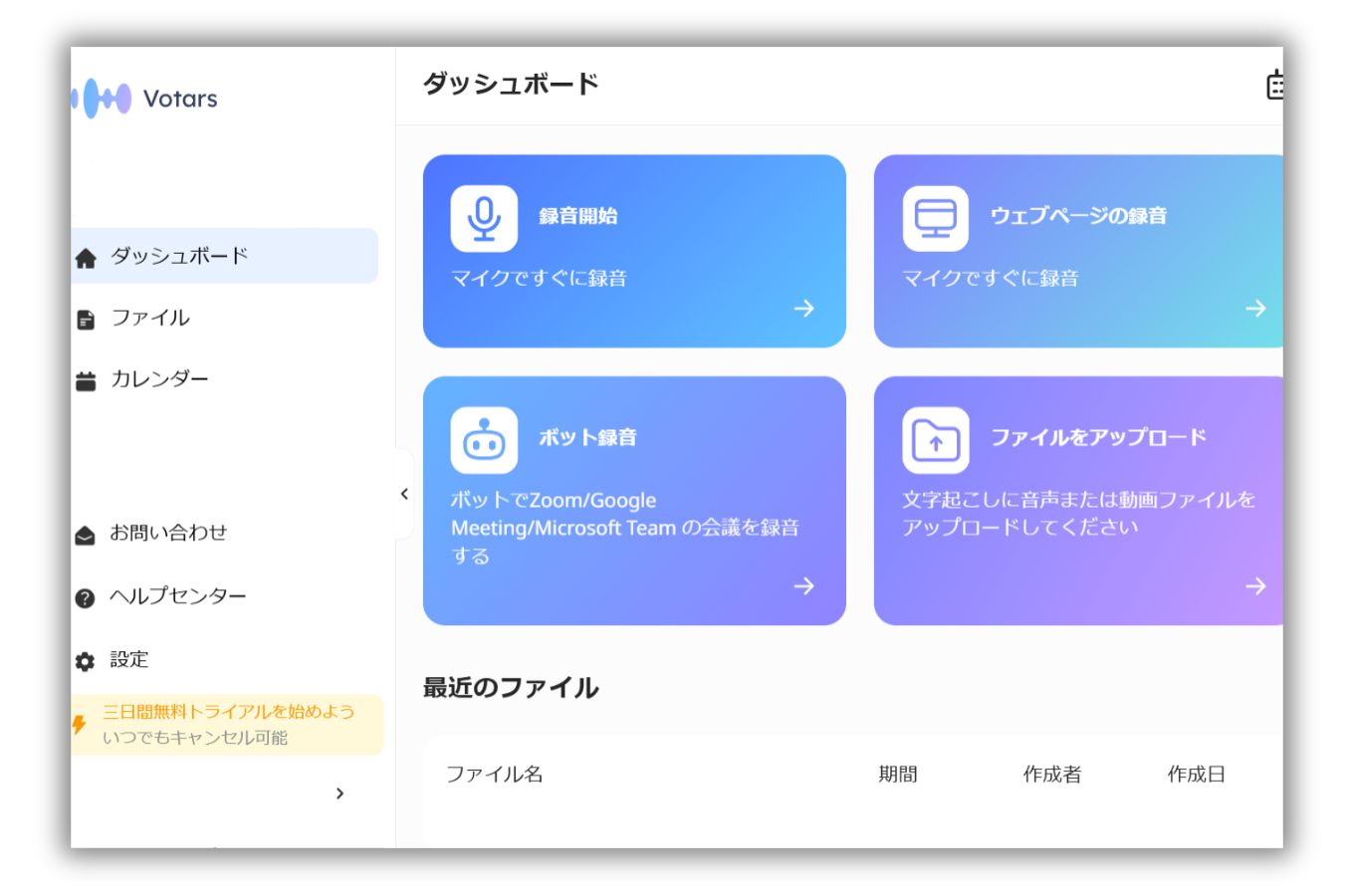Screen dimensions: 1354x896
Task: Click マイクですぐに録音 text on 録音開始 card
Action: coord(539,279)
